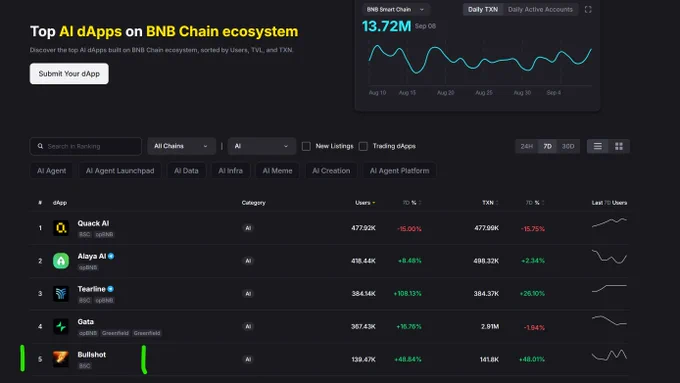Viewport: 680px width, 383px height.
Task: Select the 30D time range
Action: coord(568,146)
